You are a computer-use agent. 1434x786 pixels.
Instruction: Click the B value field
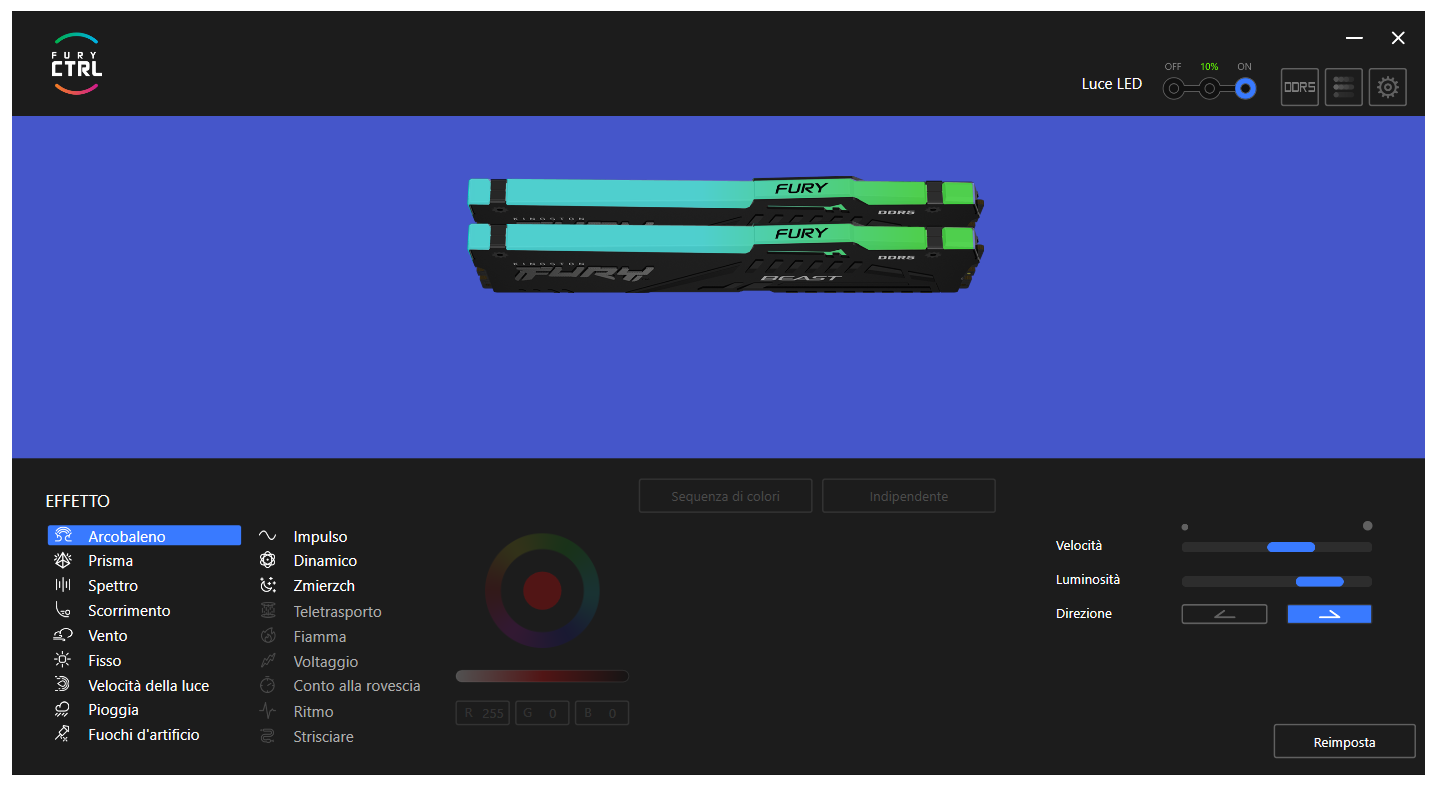click(x=601, y=713)
